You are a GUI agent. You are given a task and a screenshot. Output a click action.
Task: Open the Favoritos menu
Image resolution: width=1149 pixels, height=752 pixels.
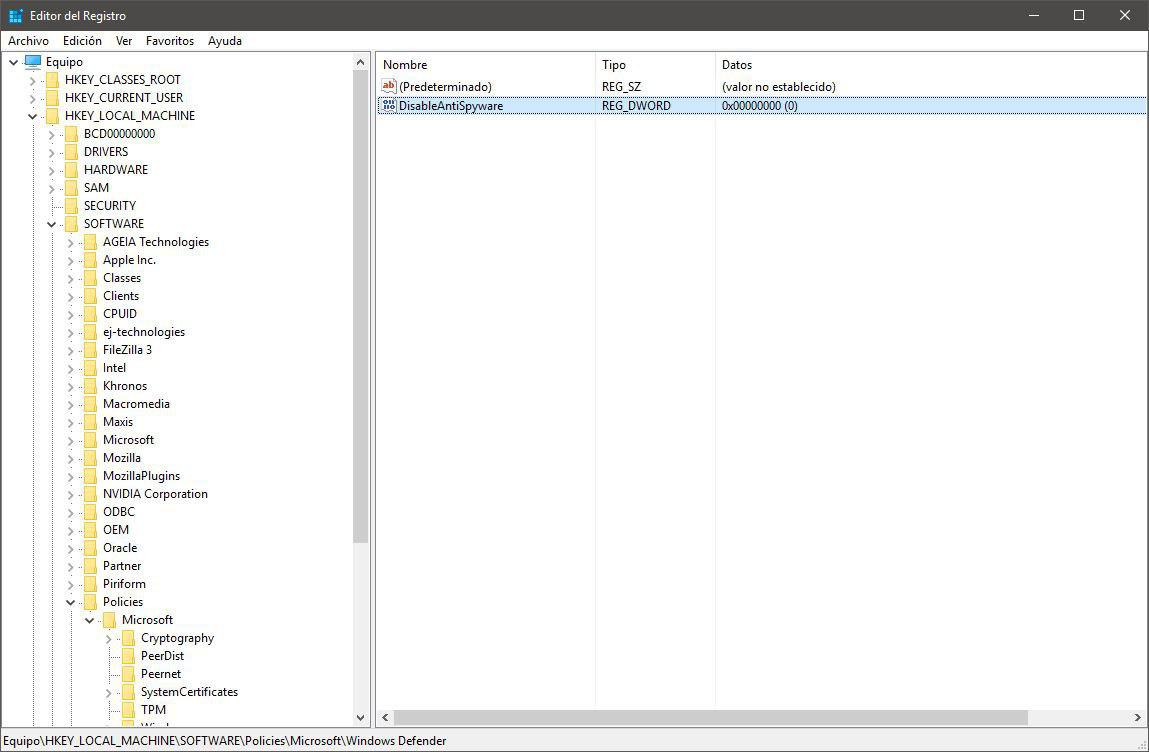point(170,41)
